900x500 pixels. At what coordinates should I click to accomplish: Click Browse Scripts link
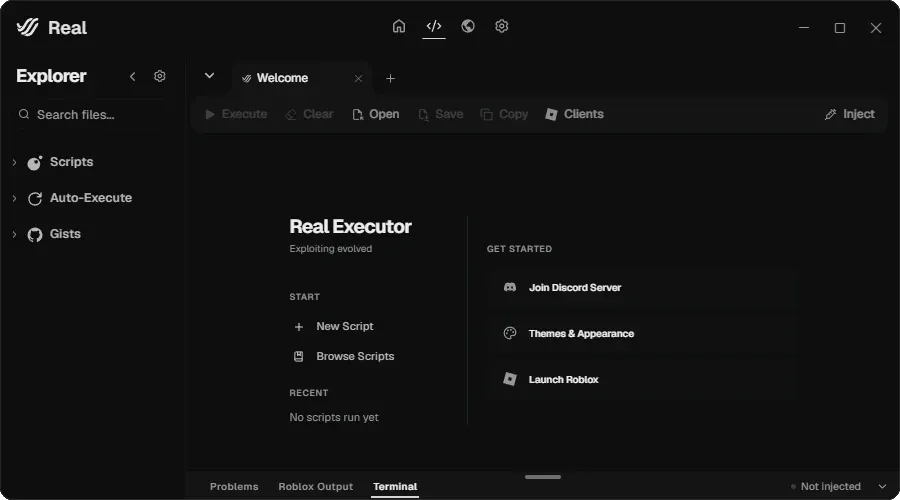344,356
